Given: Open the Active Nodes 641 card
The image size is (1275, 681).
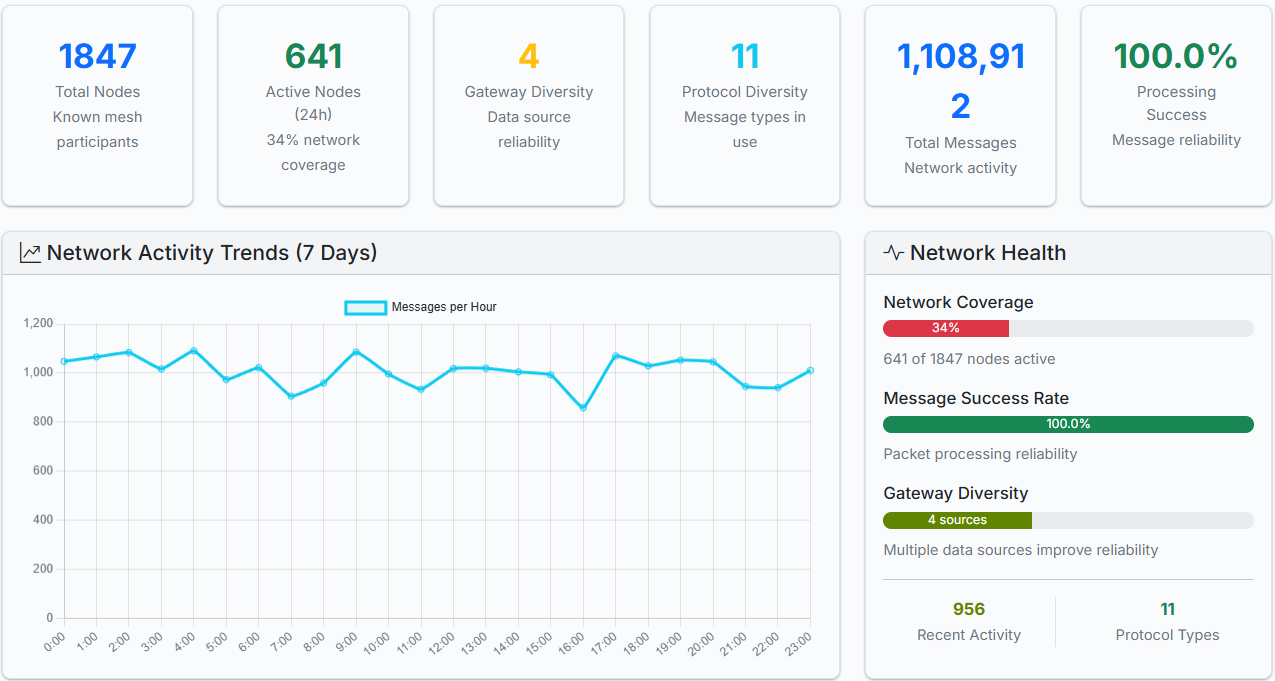Looking at the screenshot, I should click(x=313, y=105).
